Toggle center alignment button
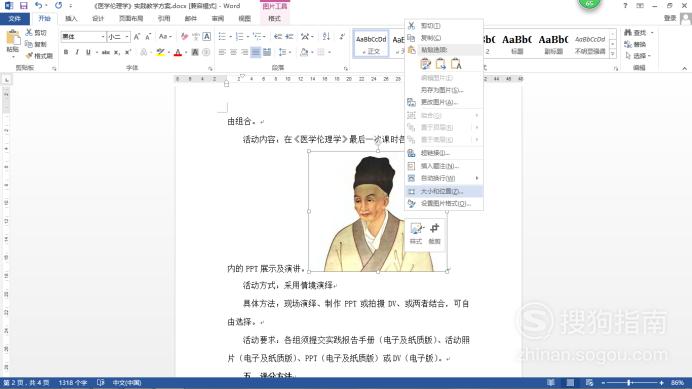 tap(233, 53)
